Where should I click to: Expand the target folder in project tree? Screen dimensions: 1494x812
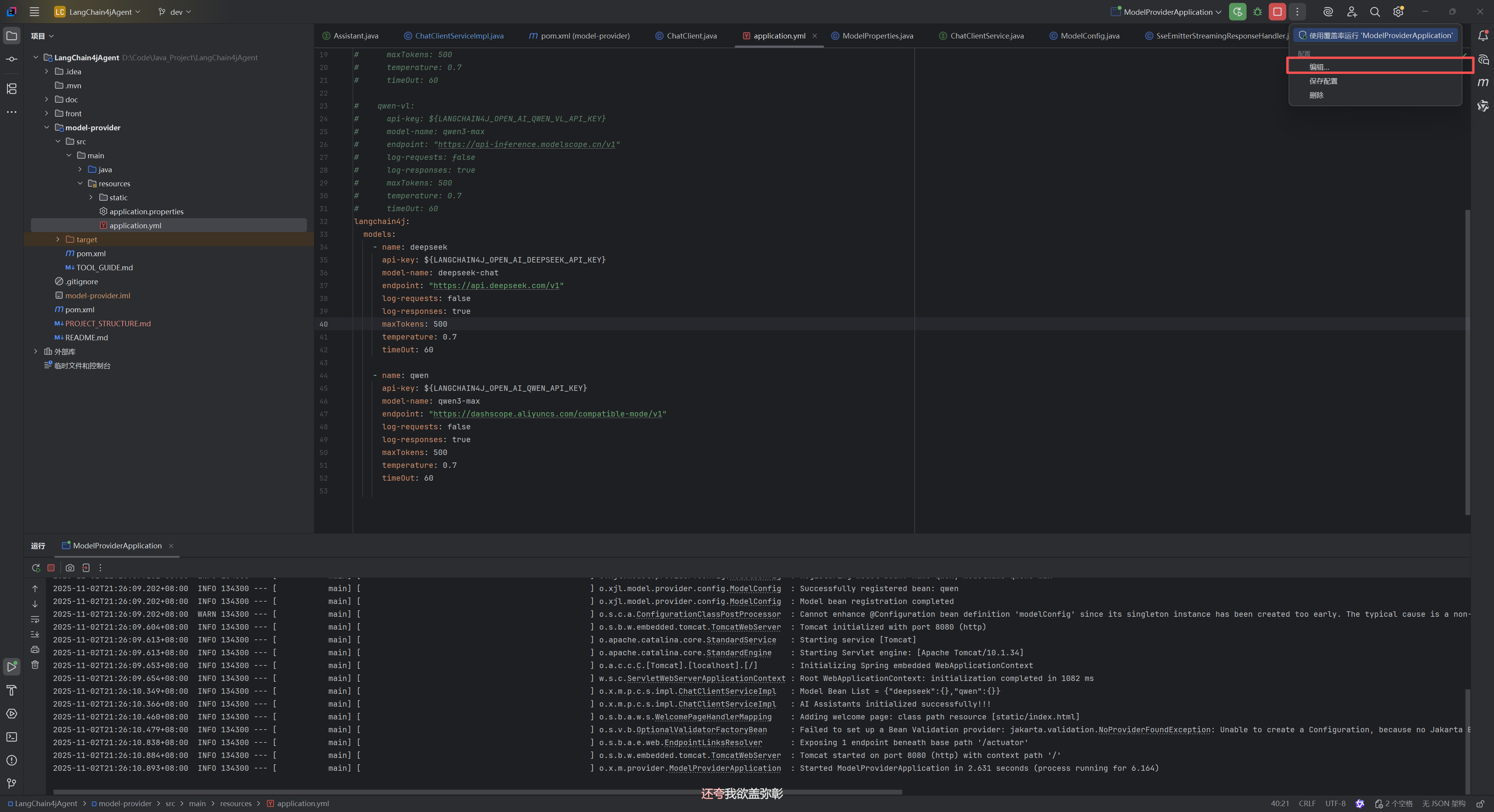point(58,240)
